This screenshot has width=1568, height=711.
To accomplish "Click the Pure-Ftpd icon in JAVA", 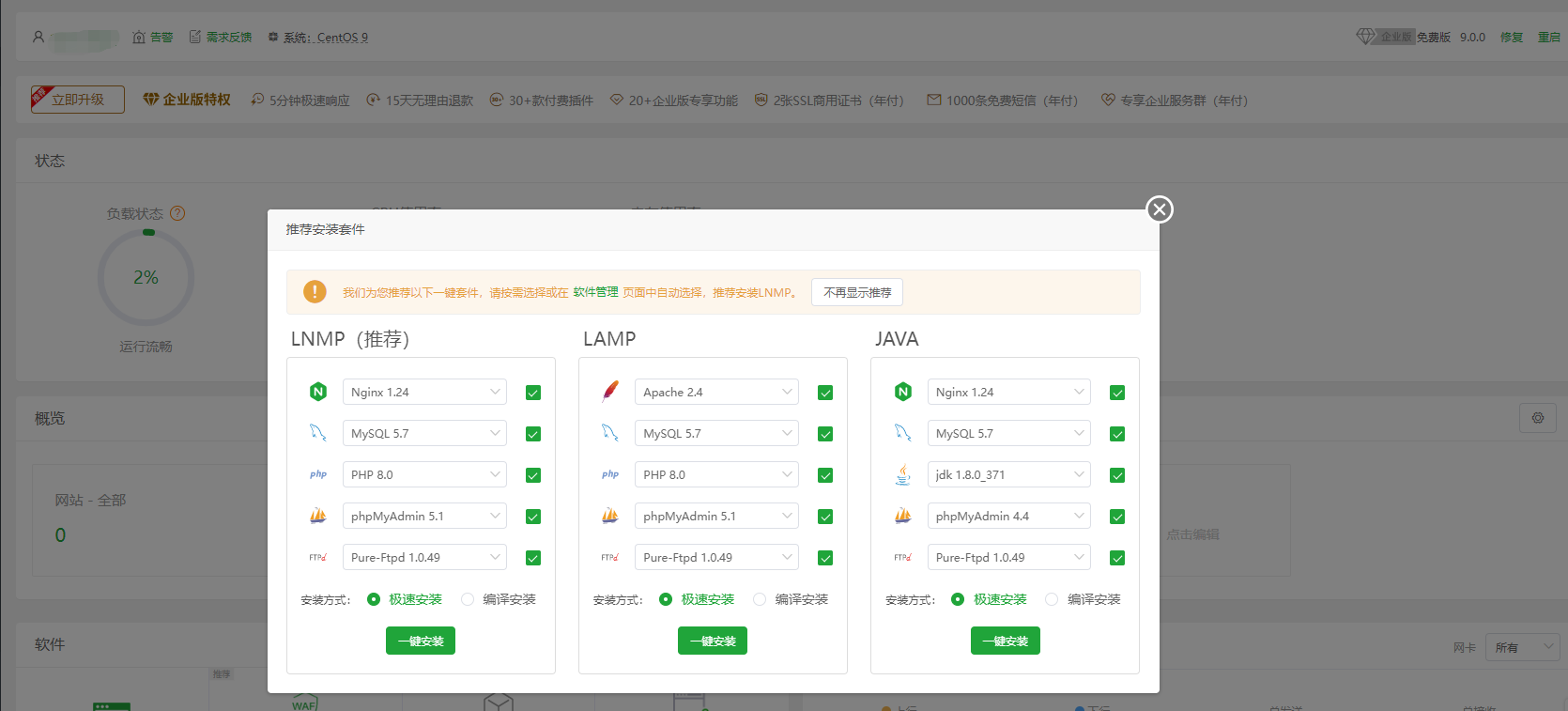I will click(x=903, y=557).
